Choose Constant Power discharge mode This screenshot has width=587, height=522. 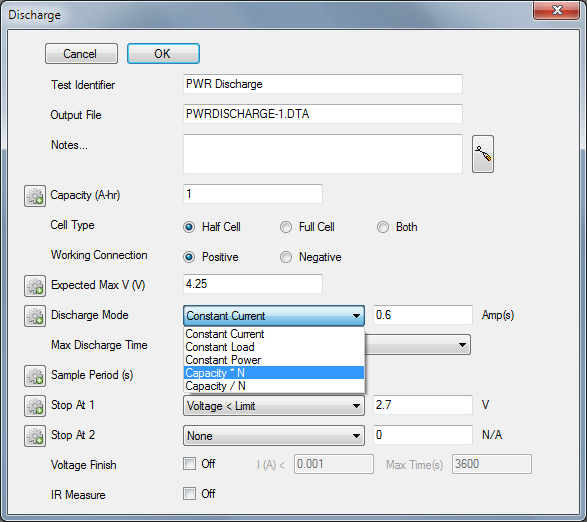pyautogui.click(x=274, y=360)
